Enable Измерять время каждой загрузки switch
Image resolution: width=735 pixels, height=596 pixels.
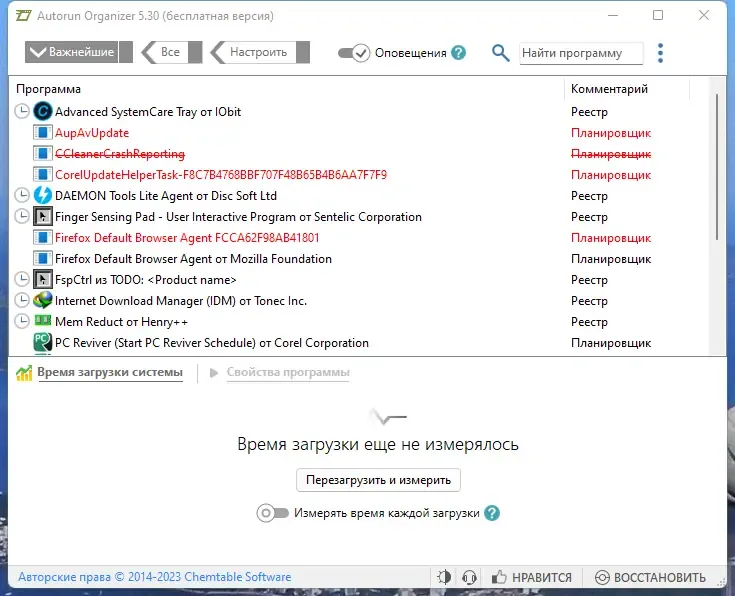(272, 513)
